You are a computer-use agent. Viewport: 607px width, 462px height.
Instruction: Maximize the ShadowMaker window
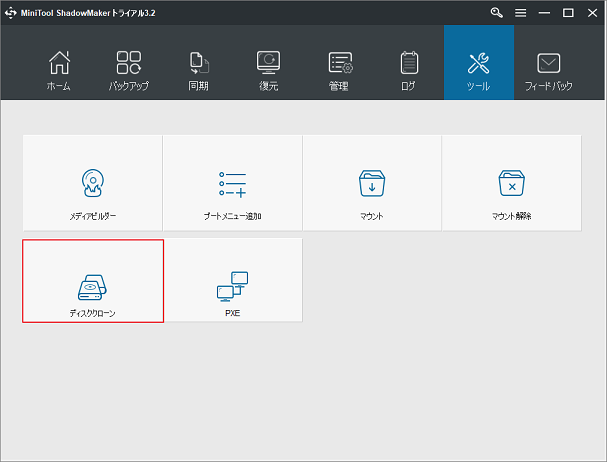coord(568,13)
